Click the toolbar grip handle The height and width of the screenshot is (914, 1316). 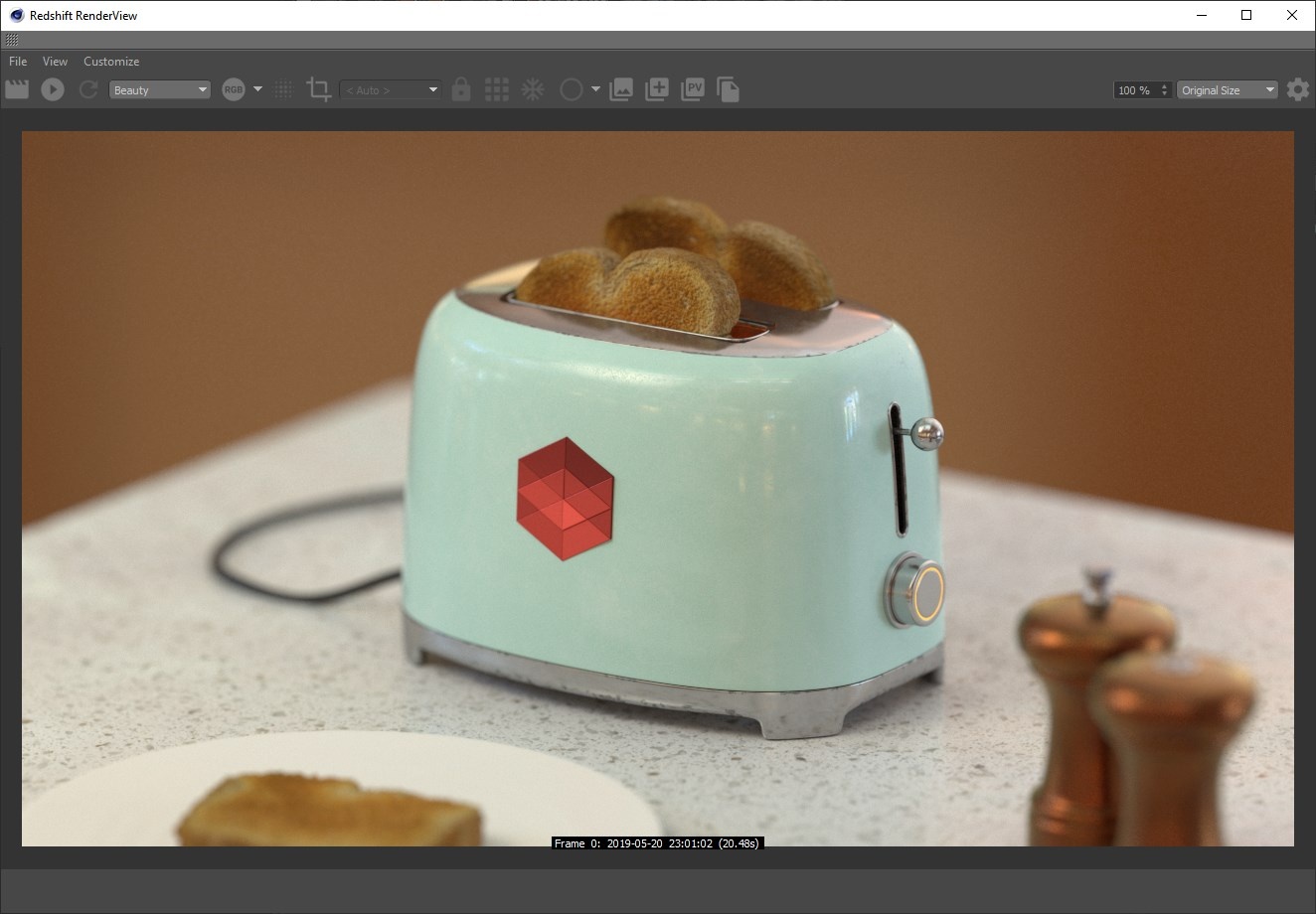[12, 41]
